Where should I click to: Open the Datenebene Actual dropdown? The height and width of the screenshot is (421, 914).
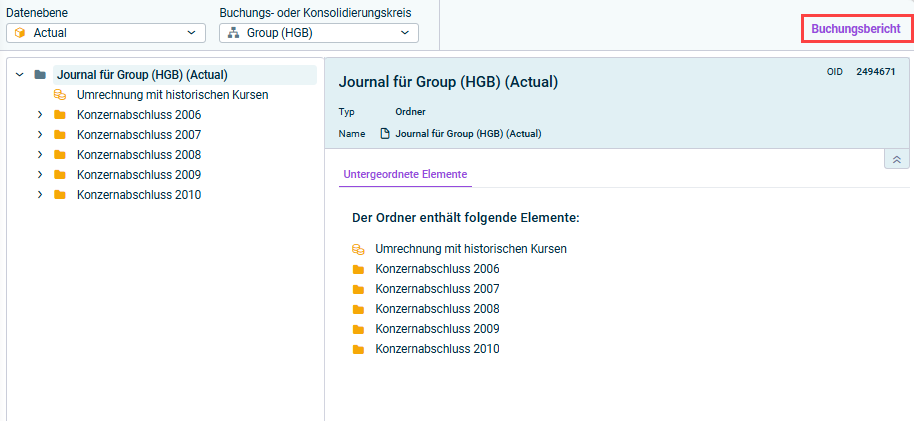pyautogui.click(x=105, y=33)
